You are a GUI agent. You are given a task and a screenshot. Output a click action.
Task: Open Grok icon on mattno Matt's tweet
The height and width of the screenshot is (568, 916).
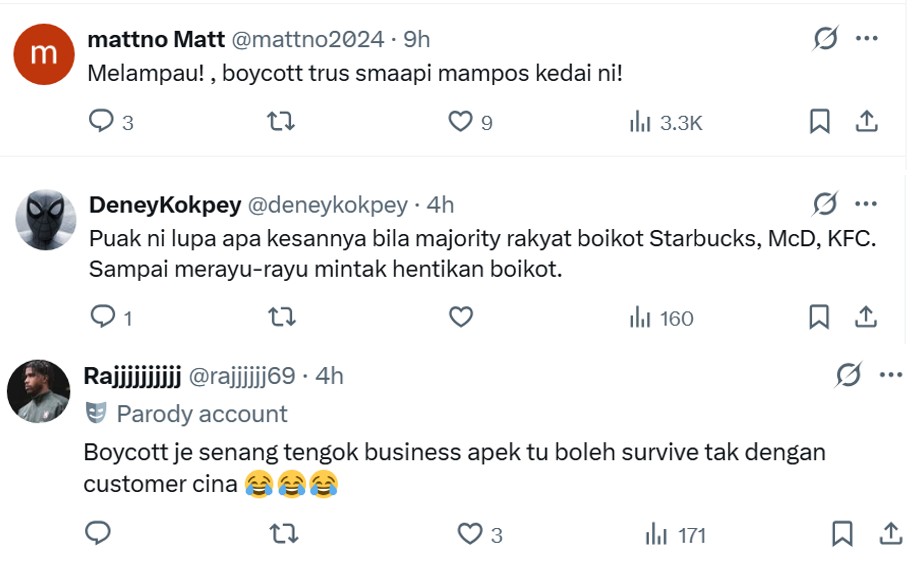[x=825, y=39]
